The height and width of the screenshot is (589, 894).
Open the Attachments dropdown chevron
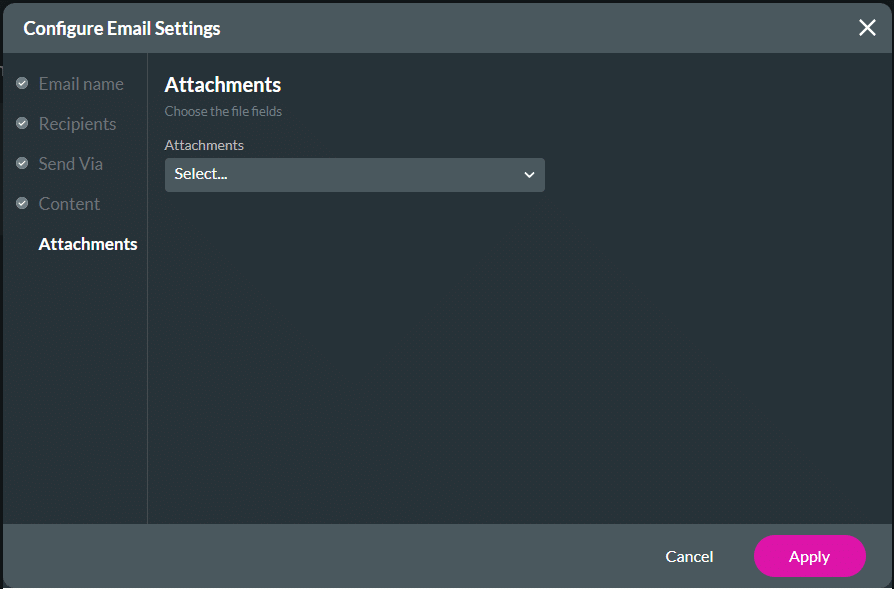tap(529, 174)
